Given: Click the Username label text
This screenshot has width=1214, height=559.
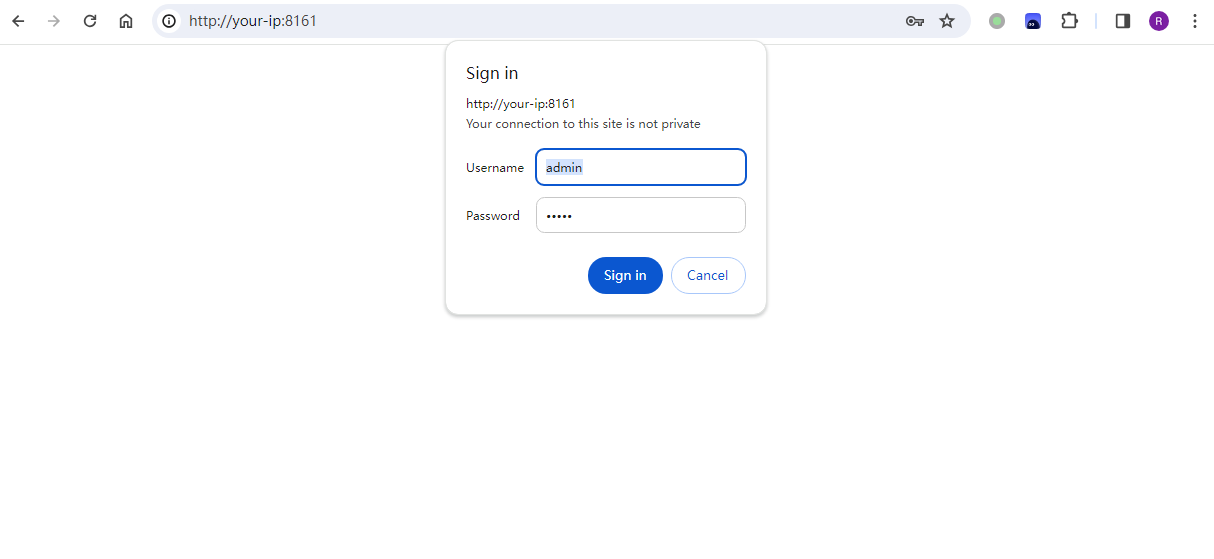Looking at the screenshot, I should click(495, 168).
